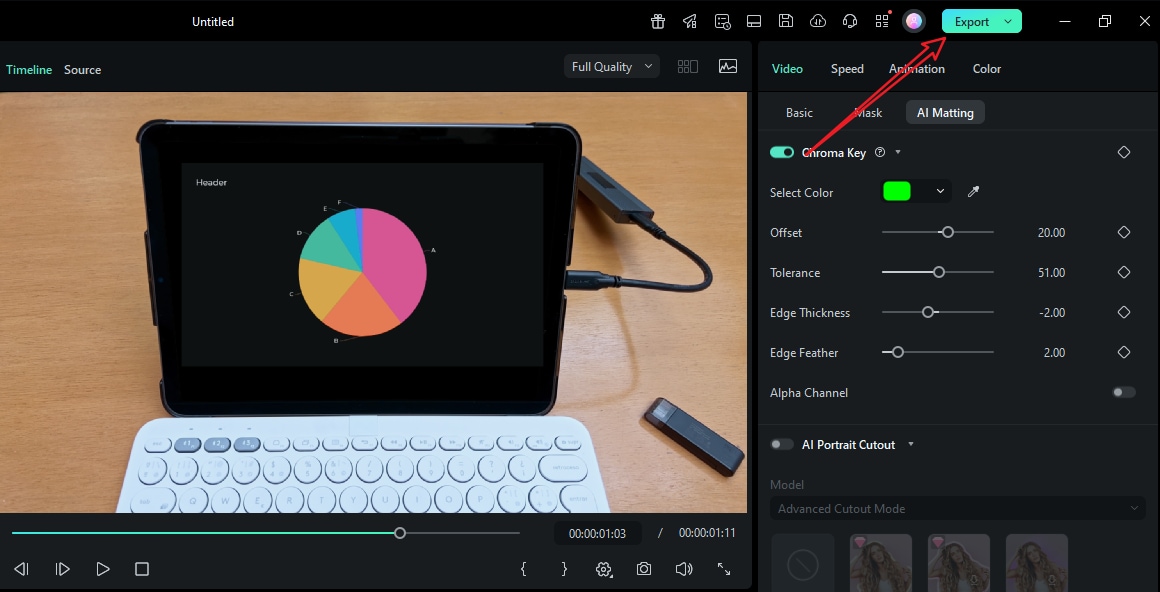1160x592 pixels.
Task: Switch to the Mask tab
Action: click(868, 112)
